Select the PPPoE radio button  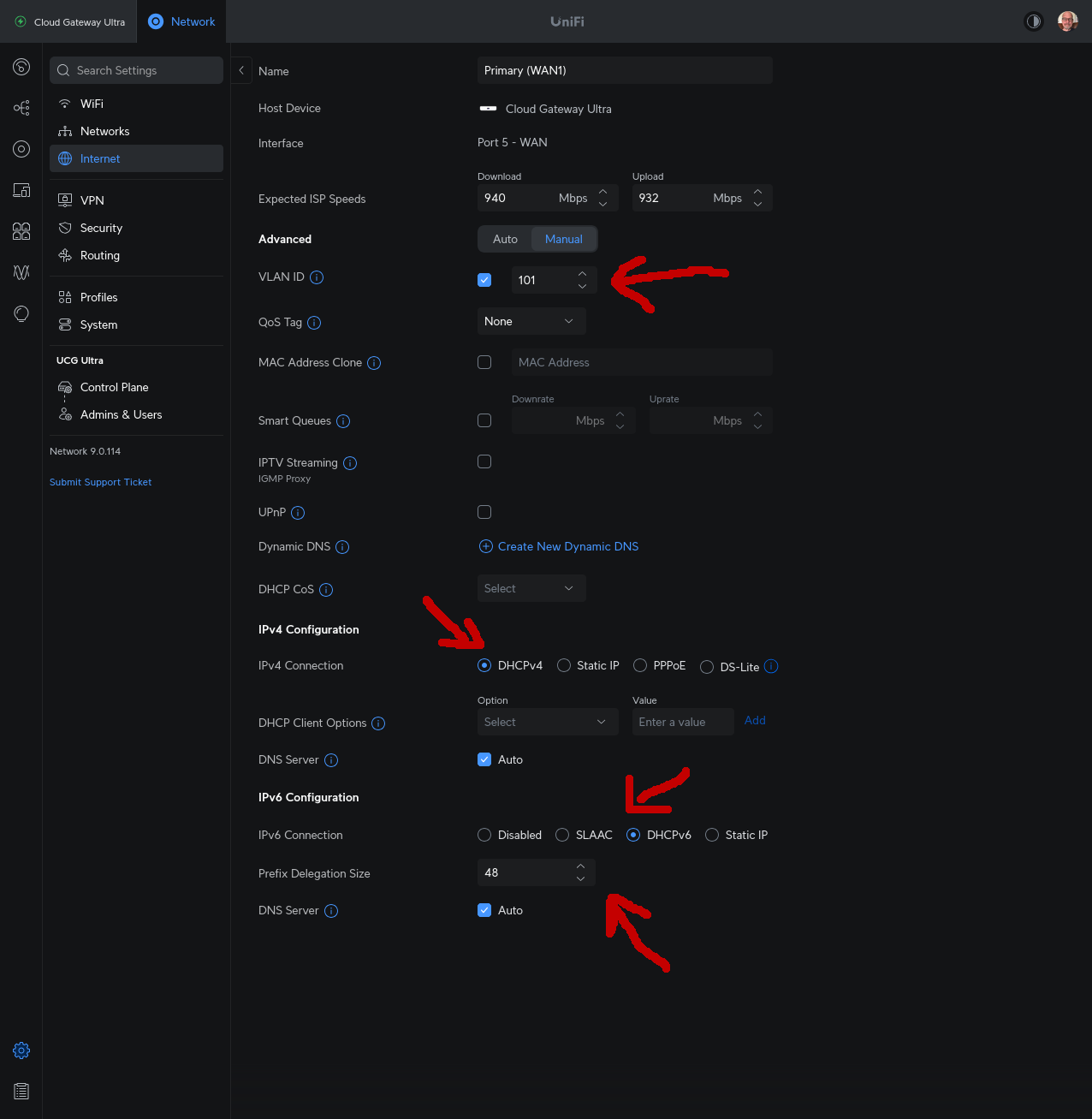(x=640, y=665)
